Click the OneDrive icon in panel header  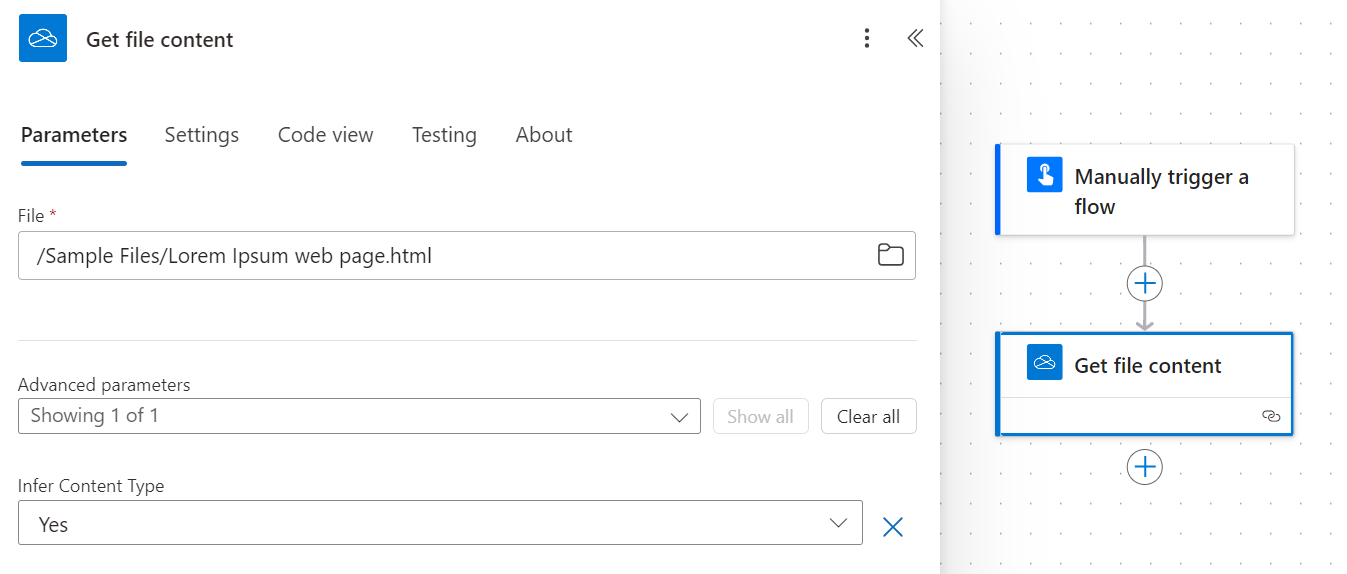[43, 39]
